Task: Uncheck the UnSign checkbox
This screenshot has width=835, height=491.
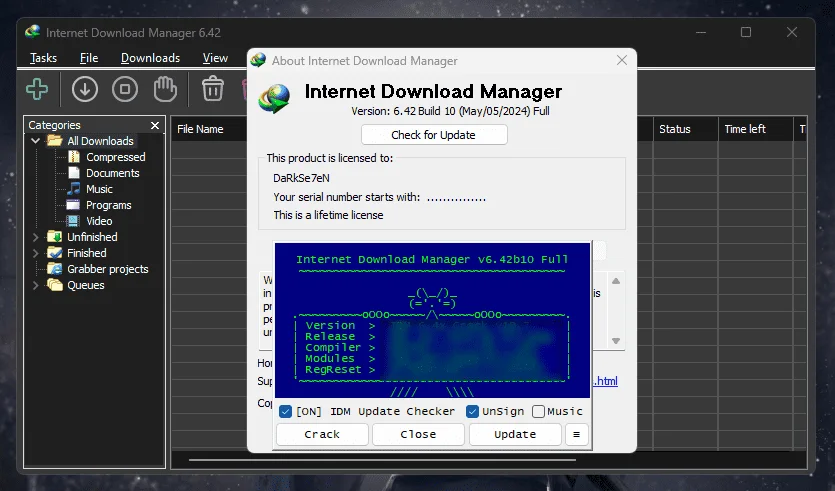Action: coord(472,412)
